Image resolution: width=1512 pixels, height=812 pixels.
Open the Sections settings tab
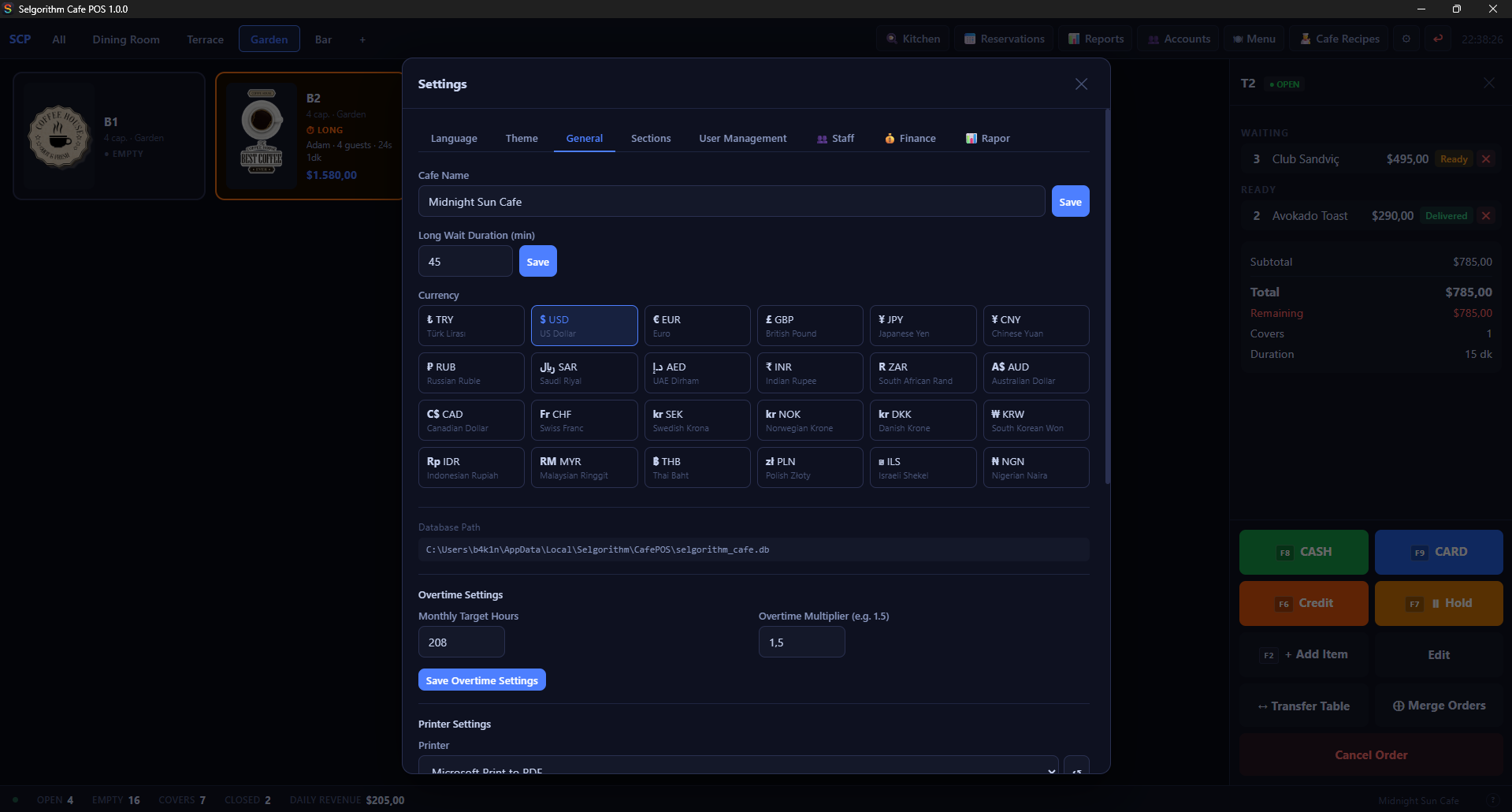pos(651,138)
